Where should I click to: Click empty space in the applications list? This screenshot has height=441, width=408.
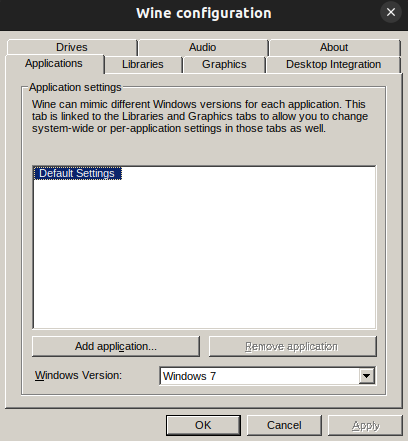click(x=204, y=253)
